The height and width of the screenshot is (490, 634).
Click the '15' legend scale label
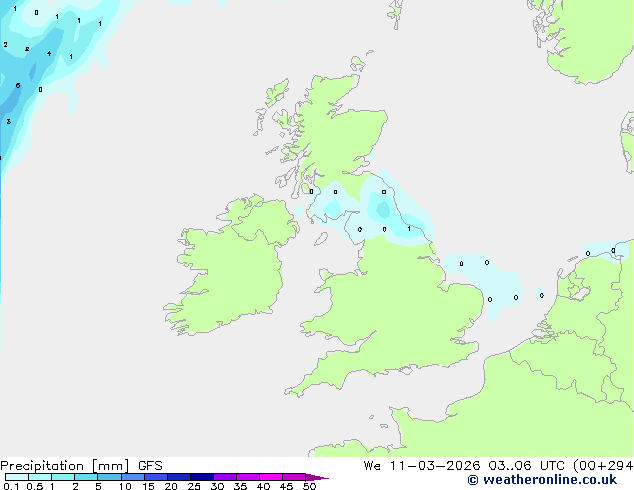[x=148, y=486]
